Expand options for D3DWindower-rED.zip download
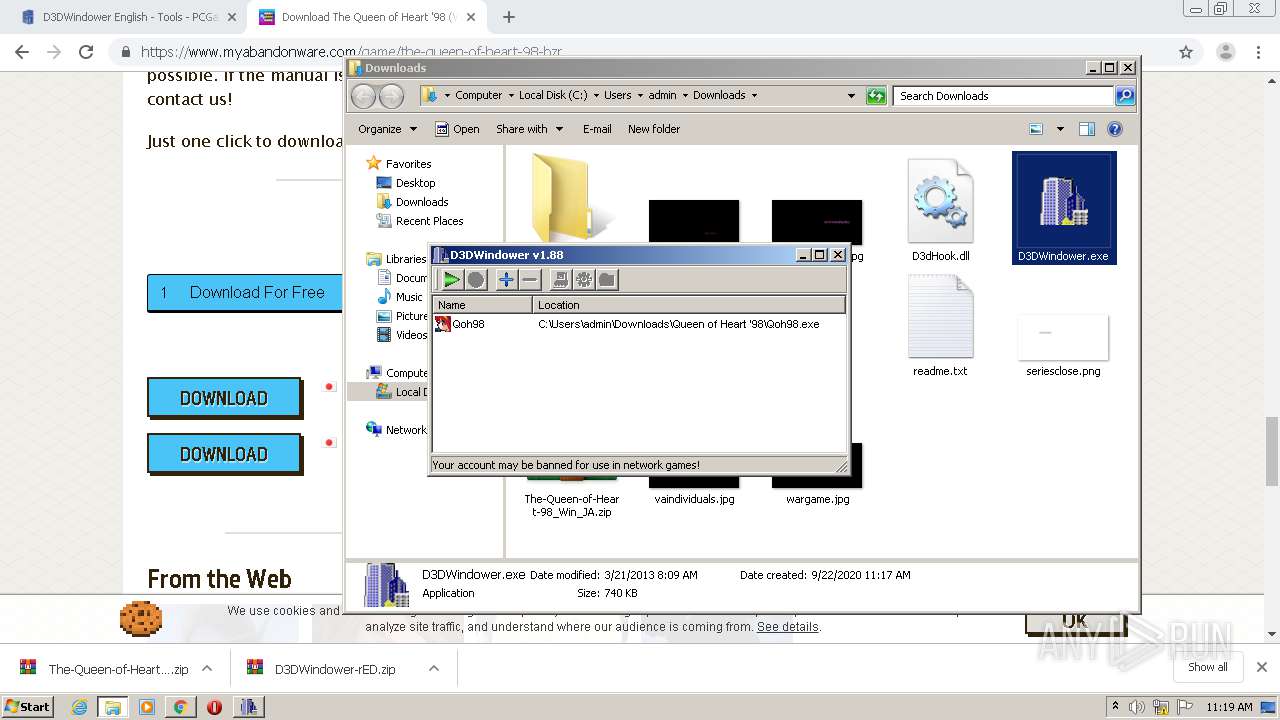The height and width of the screenshot is (720, 1280). pyautogui.click(x=433, y=668)
